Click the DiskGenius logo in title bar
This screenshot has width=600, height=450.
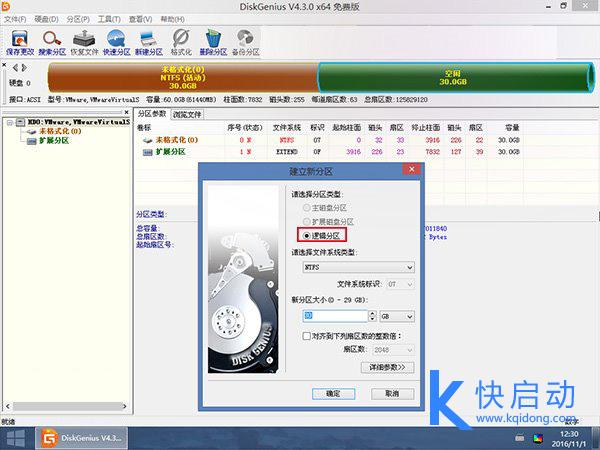pyautogui.click(x=6, y=6)
